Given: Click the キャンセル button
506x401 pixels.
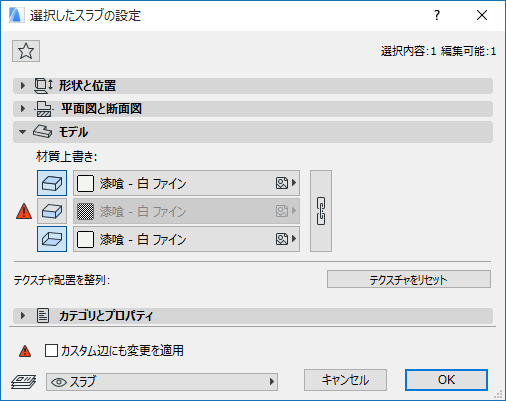Looking at the screenshot, I should 345,380.
